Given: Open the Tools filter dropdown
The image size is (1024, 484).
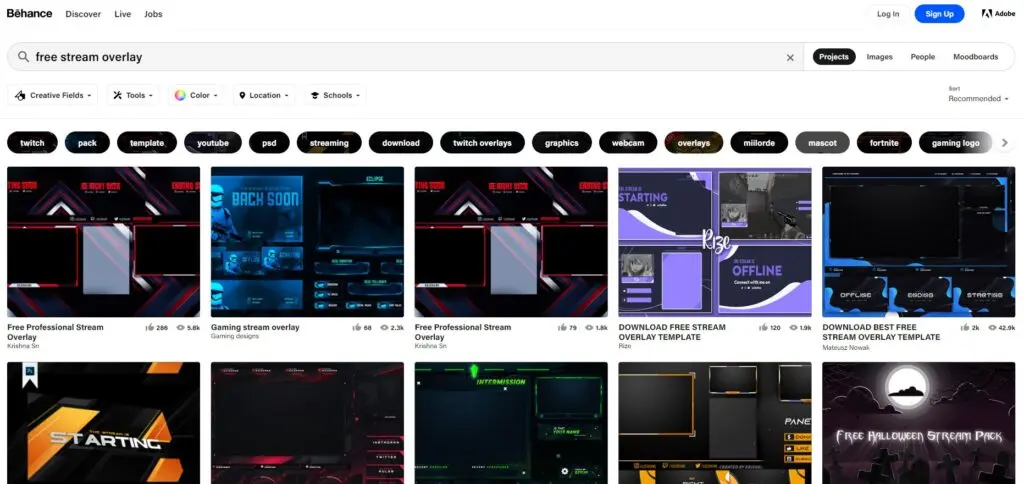Looking at the screenshot, I should point(133,96).
